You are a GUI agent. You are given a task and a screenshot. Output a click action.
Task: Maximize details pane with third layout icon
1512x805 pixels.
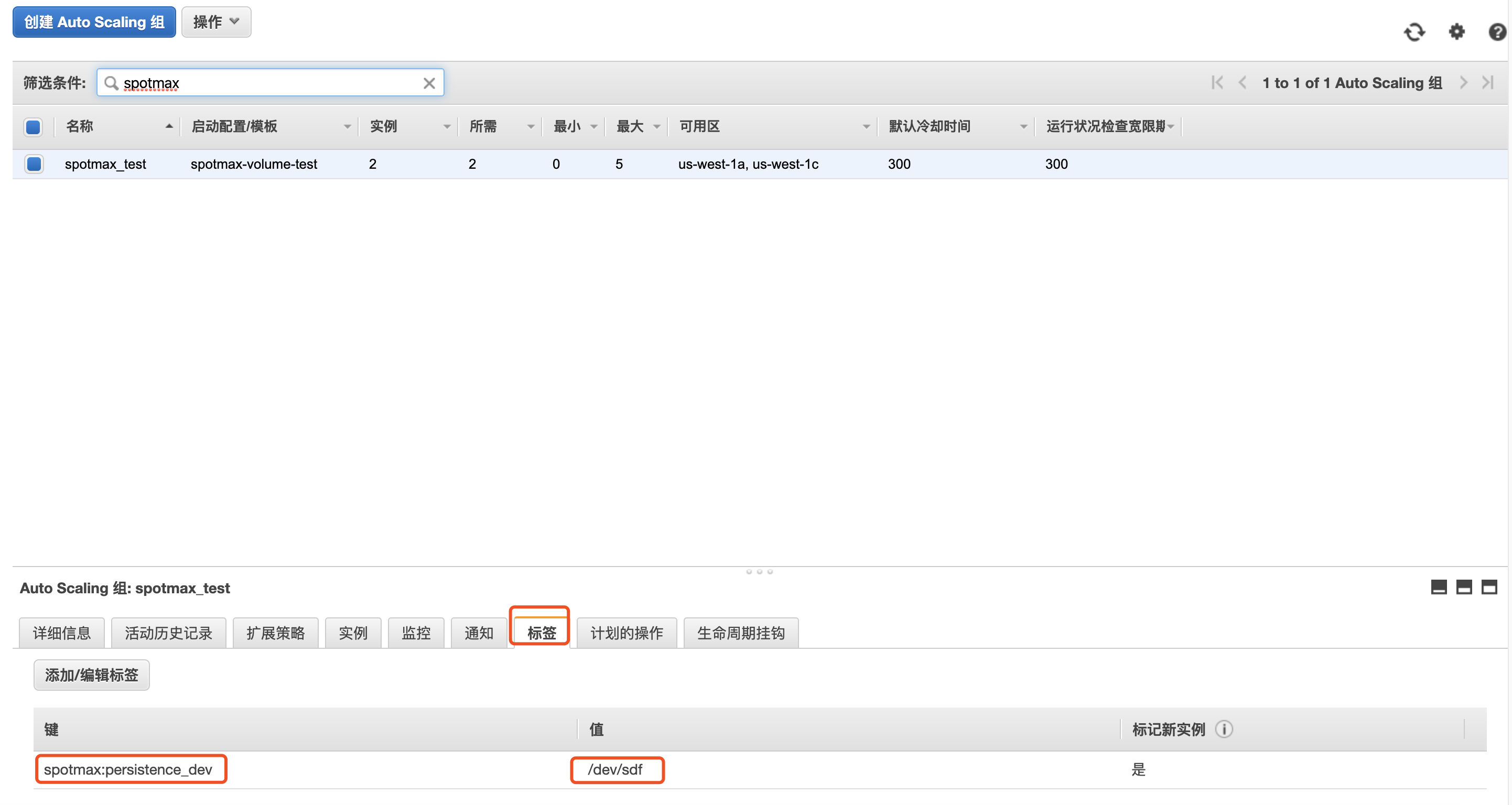click(x=1489, y=587)
